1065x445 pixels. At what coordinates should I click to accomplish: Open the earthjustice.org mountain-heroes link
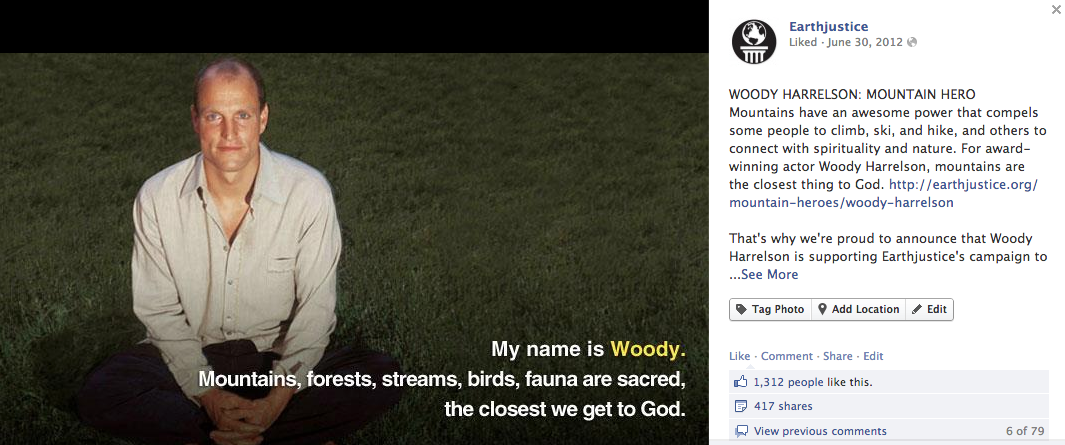point(884,194)
